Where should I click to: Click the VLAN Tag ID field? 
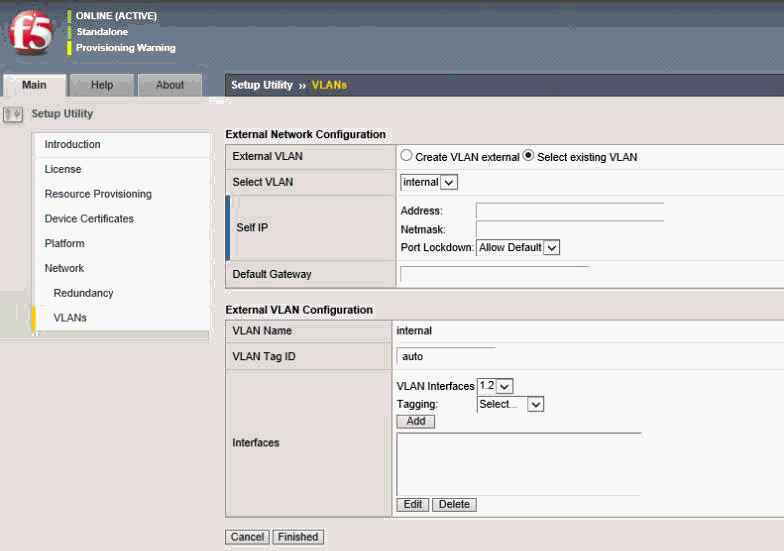tap(446, 356)
